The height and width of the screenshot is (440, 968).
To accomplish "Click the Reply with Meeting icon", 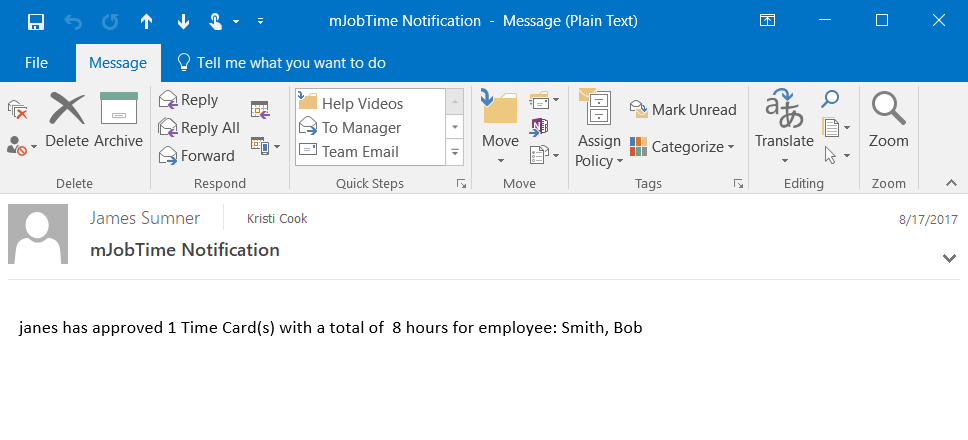I will coord(261,110).
